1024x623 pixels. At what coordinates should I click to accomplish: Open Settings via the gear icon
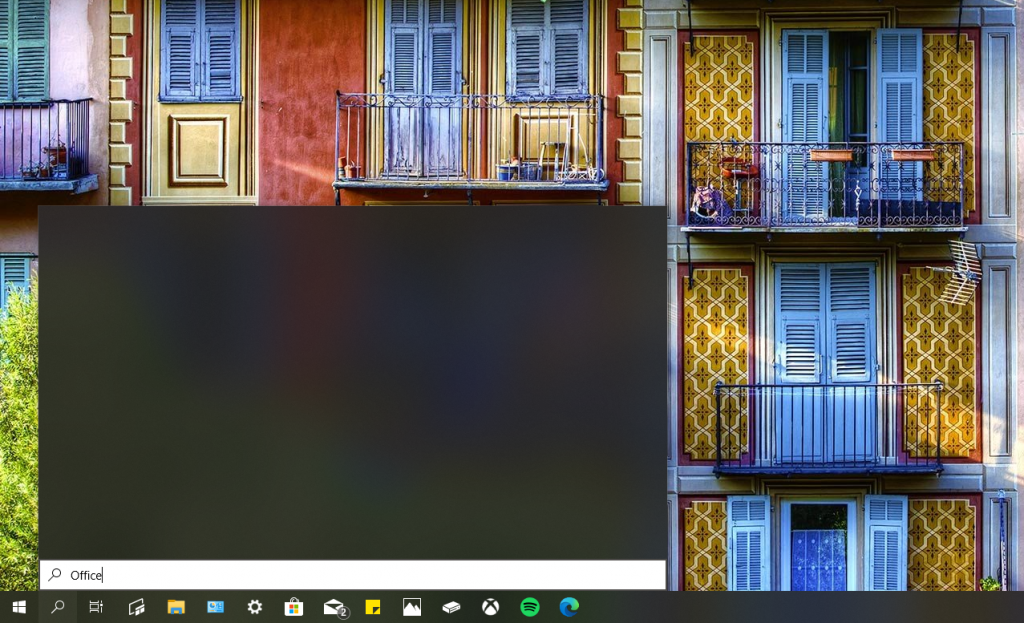click(255, 607)
